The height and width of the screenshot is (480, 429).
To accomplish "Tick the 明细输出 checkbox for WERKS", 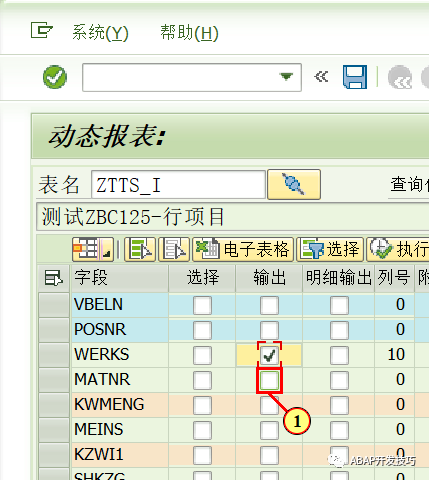I will 339,355.
